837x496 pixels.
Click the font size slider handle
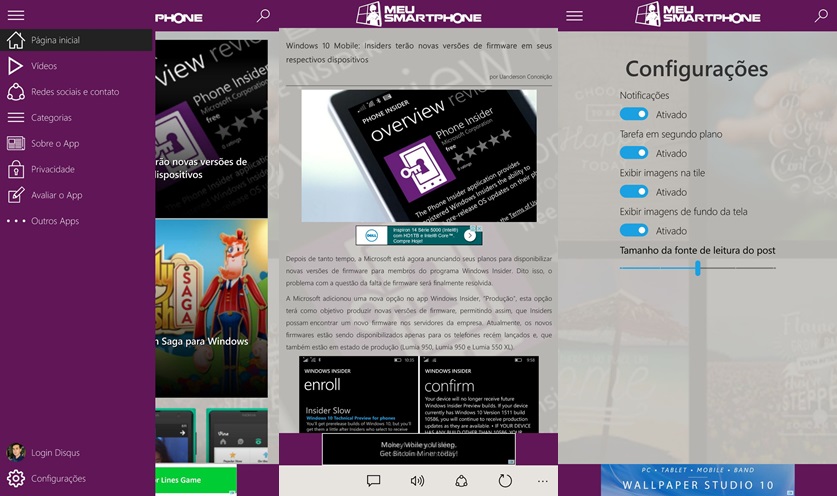click(698, 268)
